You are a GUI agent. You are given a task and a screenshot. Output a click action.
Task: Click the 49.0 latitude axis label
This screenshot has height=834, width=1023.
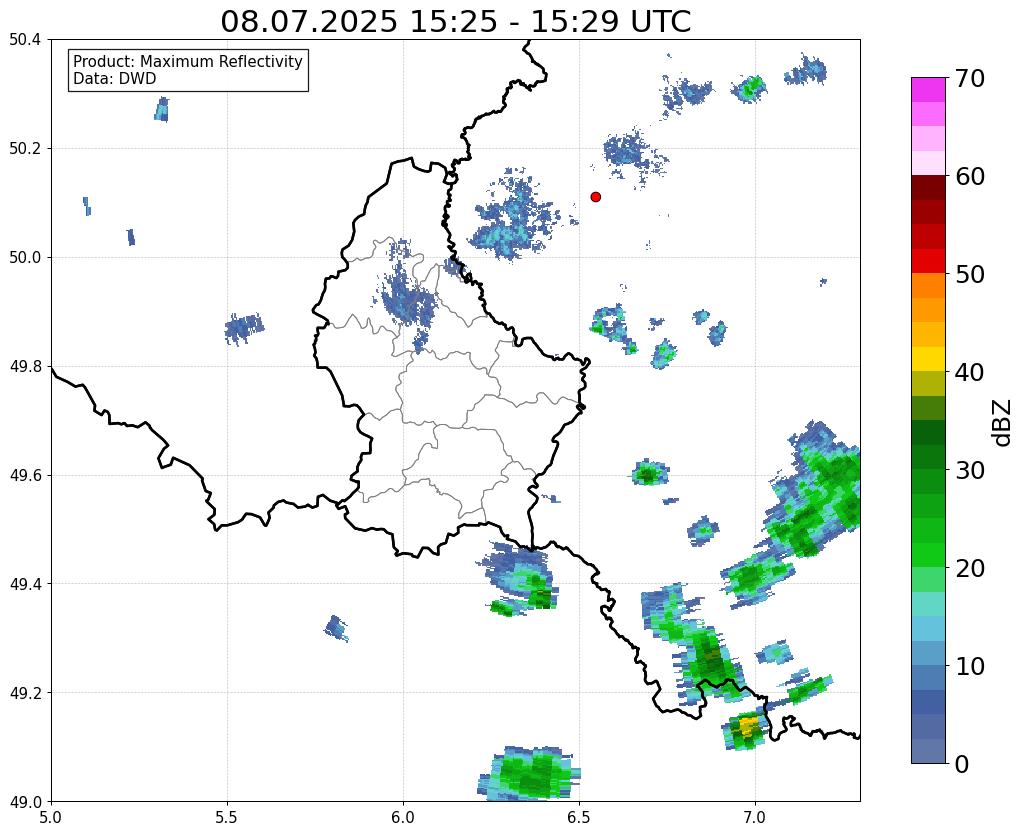[x=25, y=801]
